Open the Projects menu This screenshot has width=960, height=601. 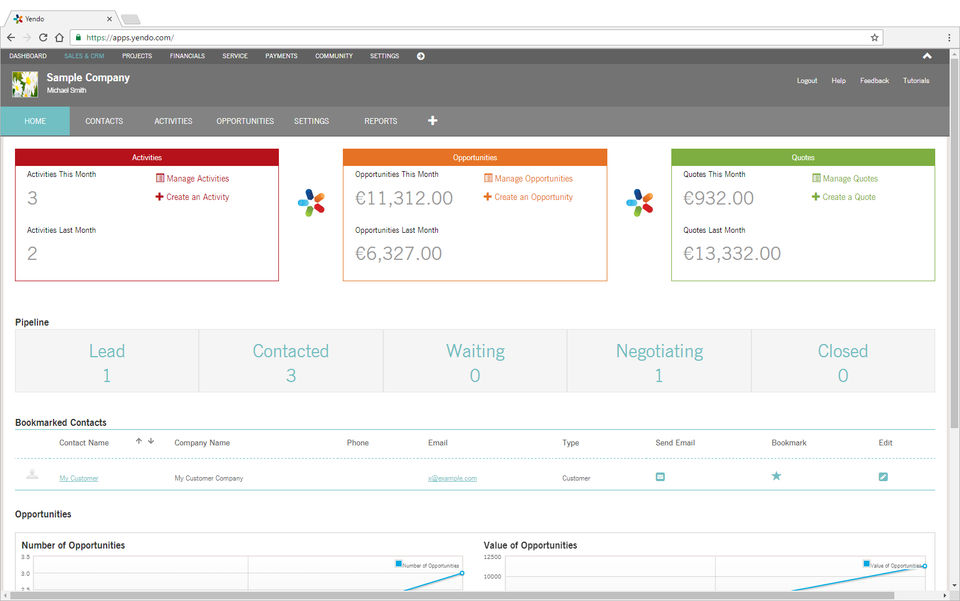(x=137, y=56)
